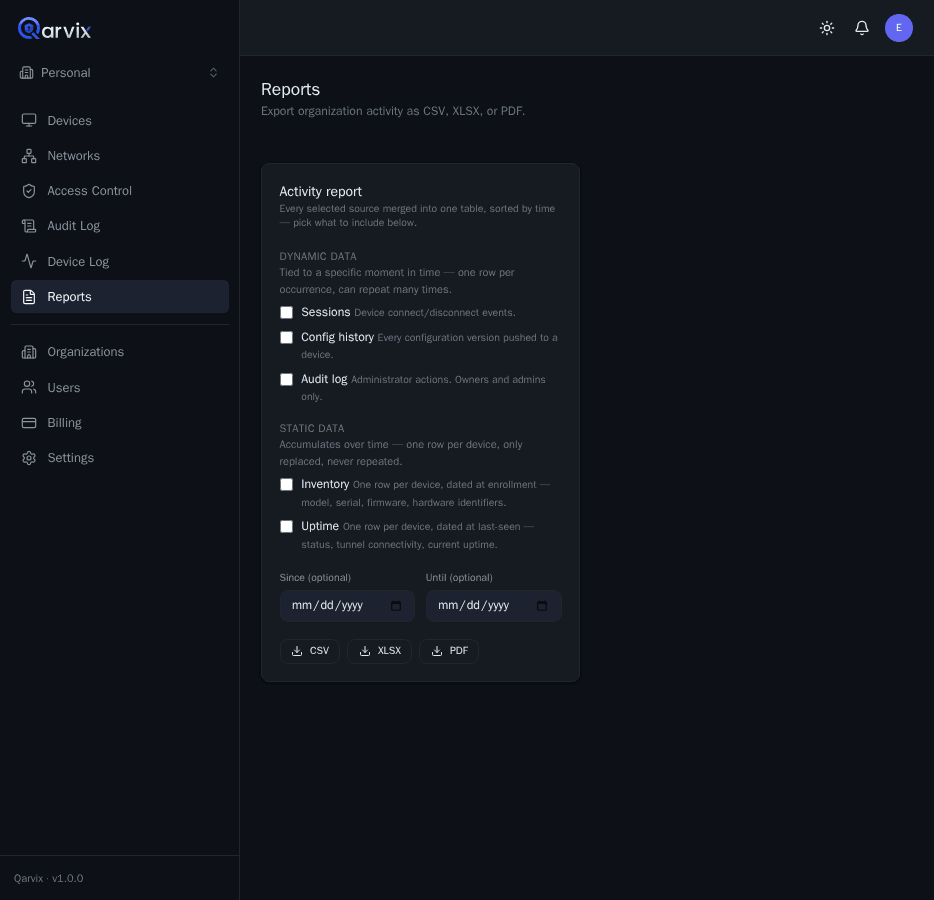
Task: Navigate to Access Control
Action: (x=120, y=191)
